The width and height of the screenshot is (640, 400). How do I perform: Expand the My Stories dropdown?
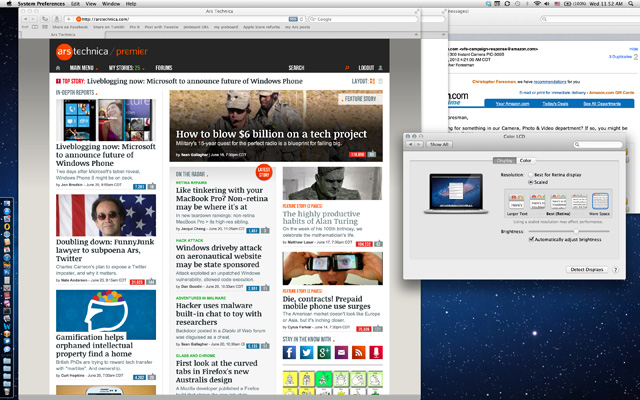point(126,68)
